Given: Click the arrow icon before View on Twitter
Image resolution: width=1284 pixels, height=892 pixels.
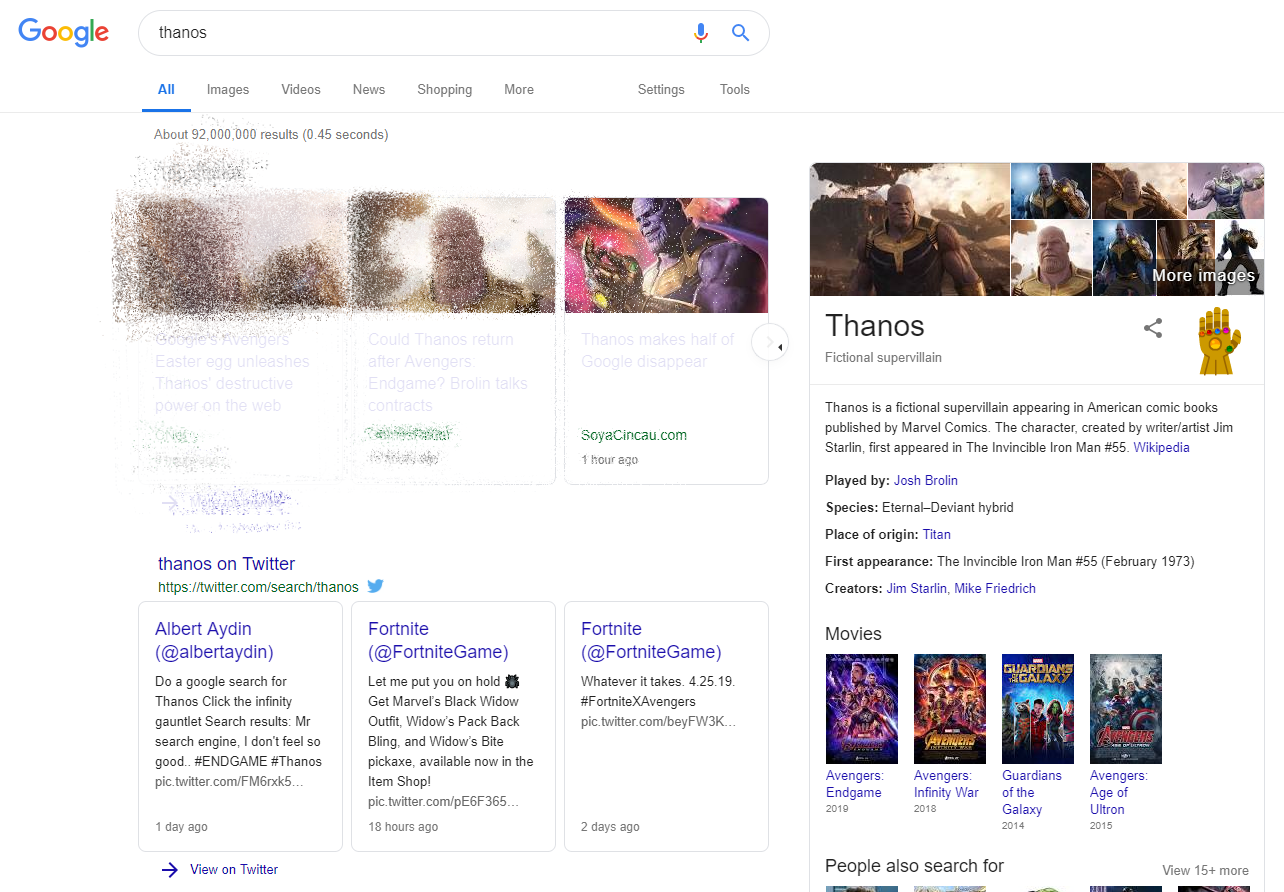Looking at the screenshot, I should tap(170, 870).
